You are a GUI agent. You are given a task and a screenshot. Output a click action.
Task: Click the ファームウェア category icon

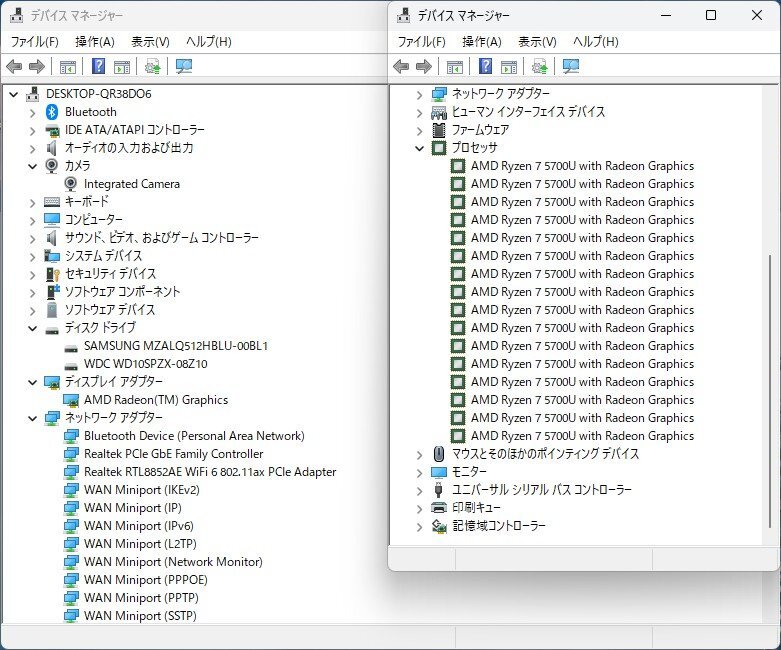pyautogui.click(x=439, y=130)
